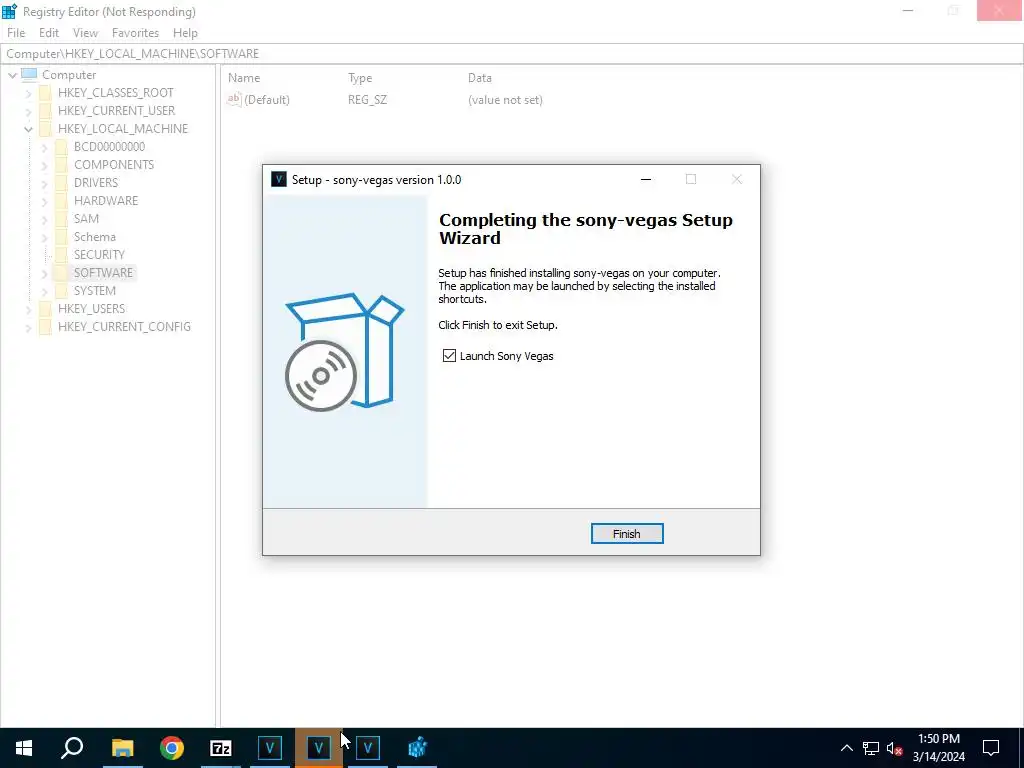Expand the SAM key chevron
1024x768 pixels.
pyautogui.click(x=44, y=219)
